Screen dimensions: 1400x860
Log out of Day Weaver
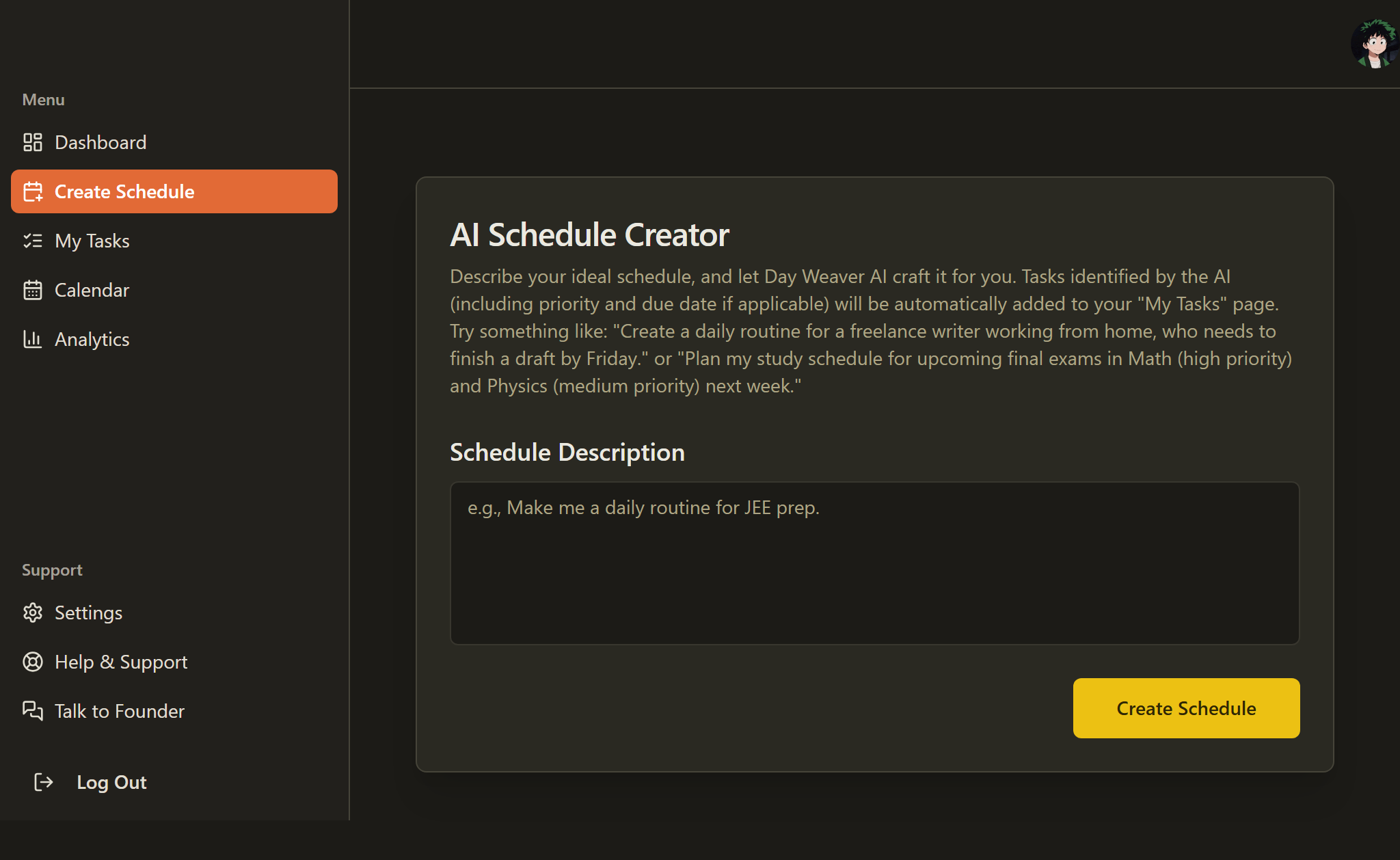pyautogui.click(x=111, y=782)
